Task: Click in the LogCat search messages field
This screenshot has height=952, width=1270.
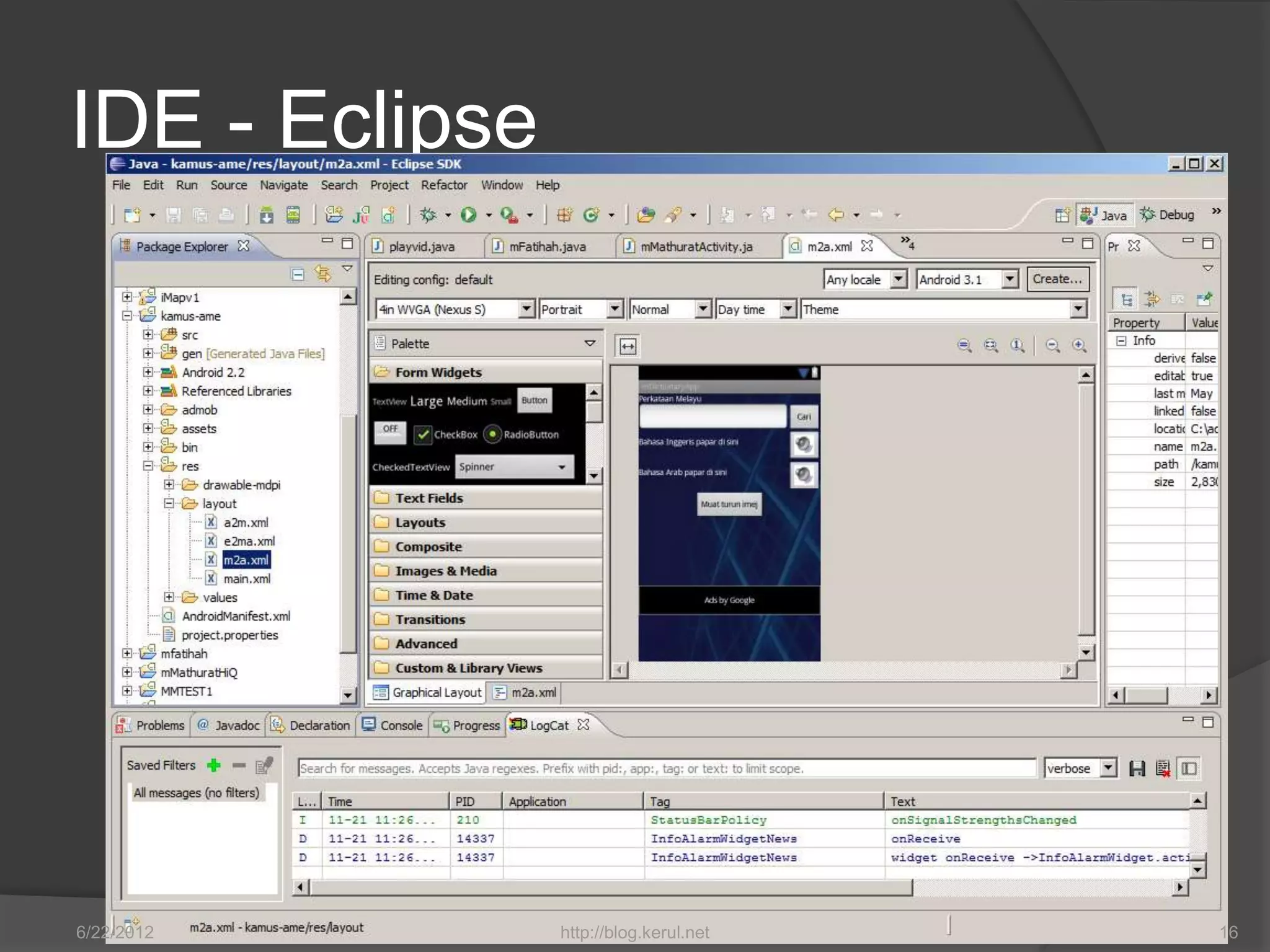Action: coord(667,769)
